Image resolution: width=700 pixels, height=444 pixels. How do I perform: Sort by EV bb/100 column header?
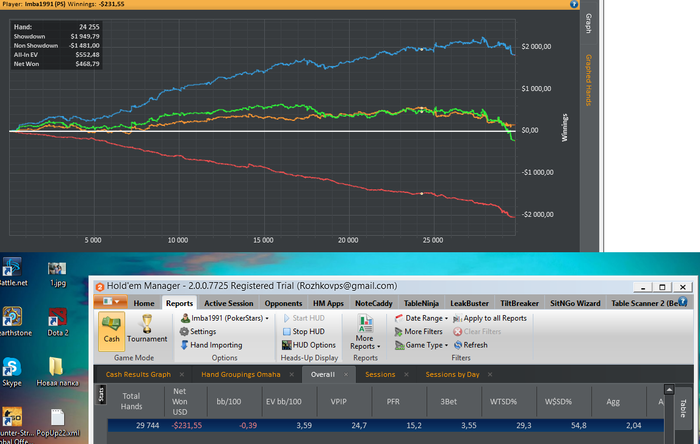tap(283, 402)
